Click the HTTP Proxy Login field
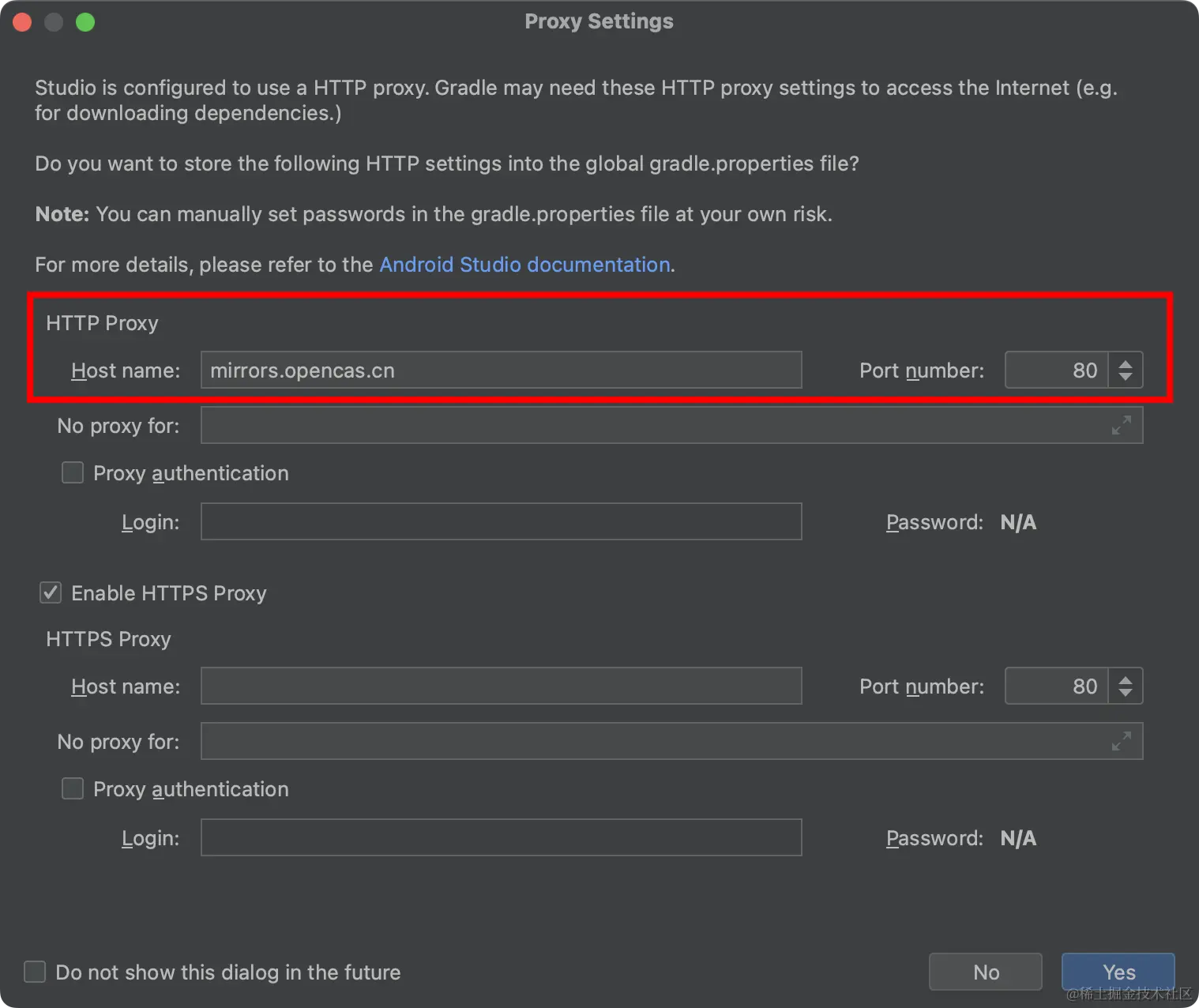The height and width of the screenshot is (1008, 1199). [502, 521]
